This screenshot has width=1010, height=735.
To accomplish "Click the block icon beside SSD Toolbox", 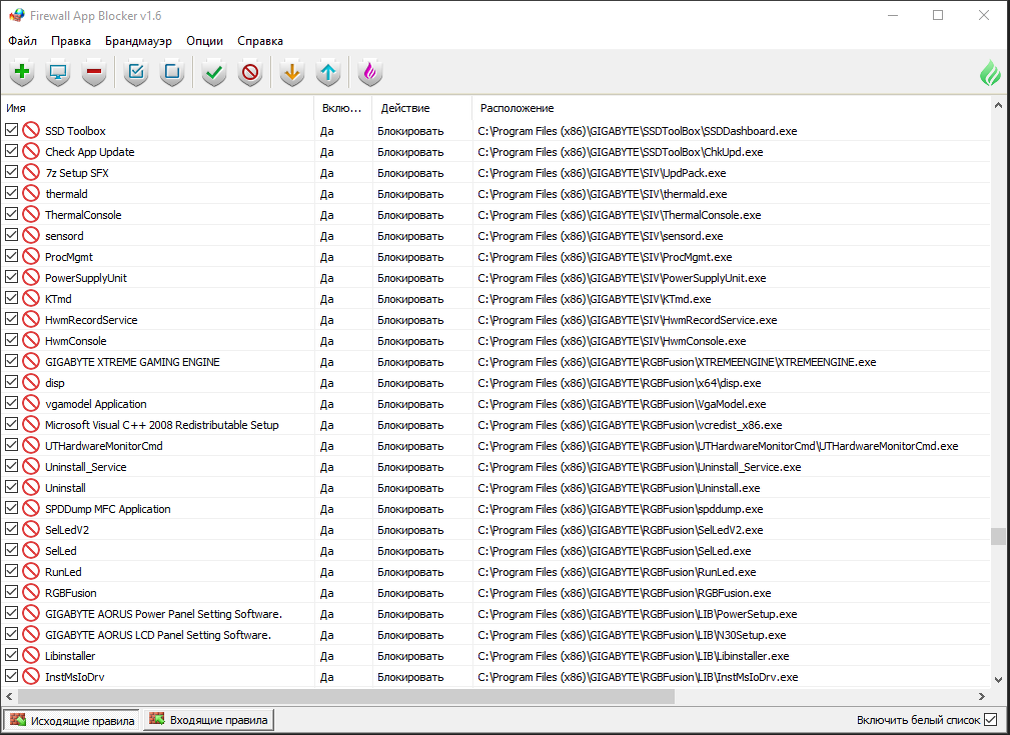I will pyautogui.click(x=31, y=131).
